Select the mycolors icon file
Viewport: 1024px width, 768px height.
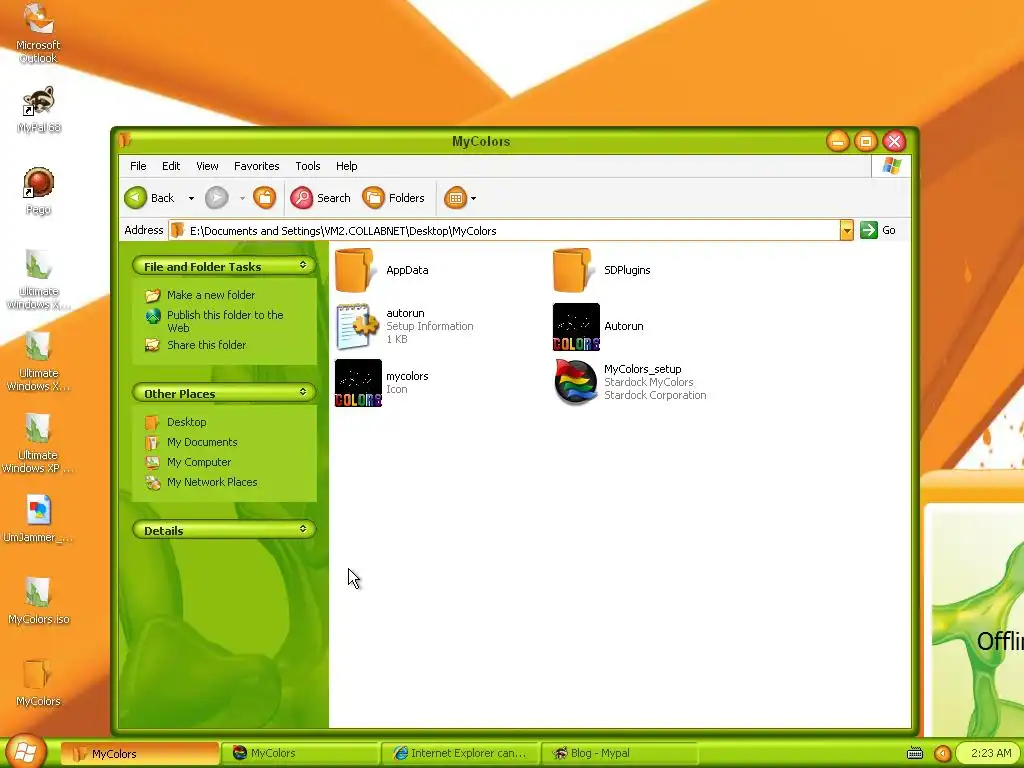point(358,383)
